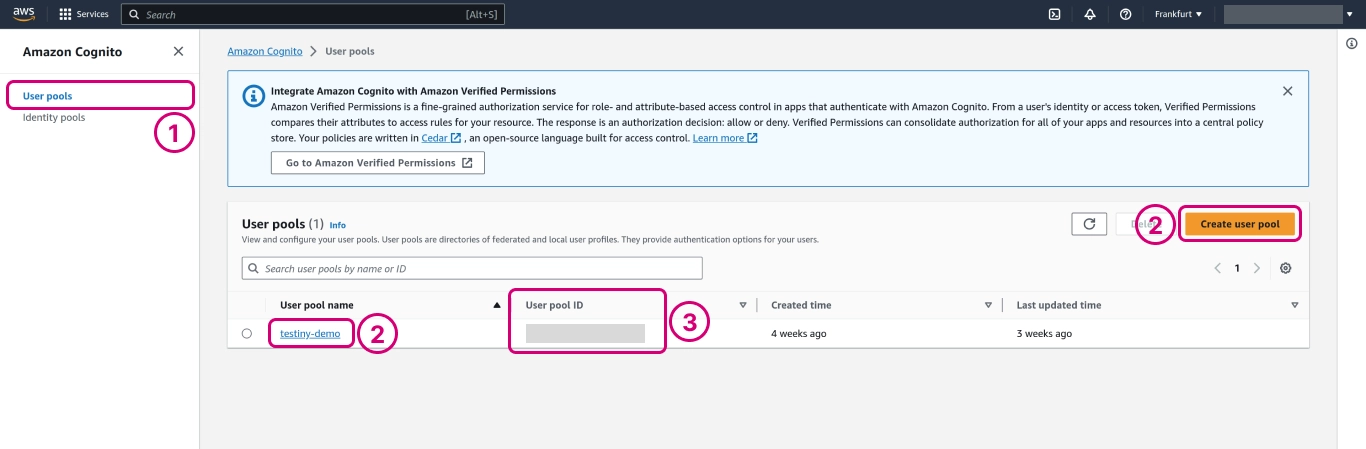This screenshot has height=449, width=1366.
Task: Expand the Frankfurt region dropdown
Action: pyautogui.click(x=1178, y=15)
